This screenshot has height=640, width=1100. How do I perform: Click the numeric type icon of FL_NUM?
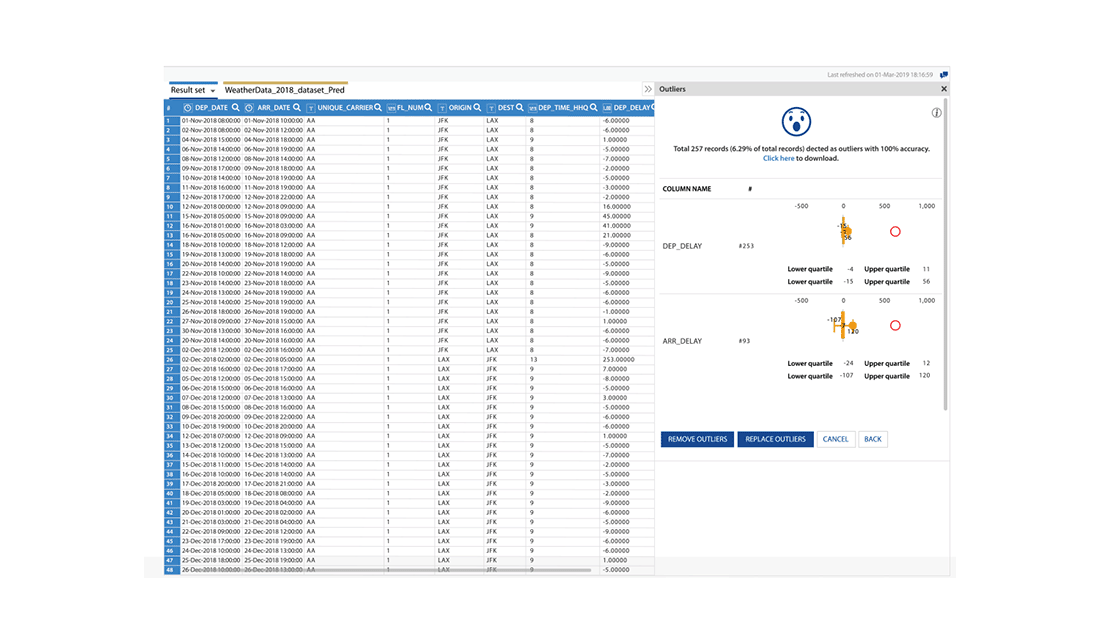[391, 108]
